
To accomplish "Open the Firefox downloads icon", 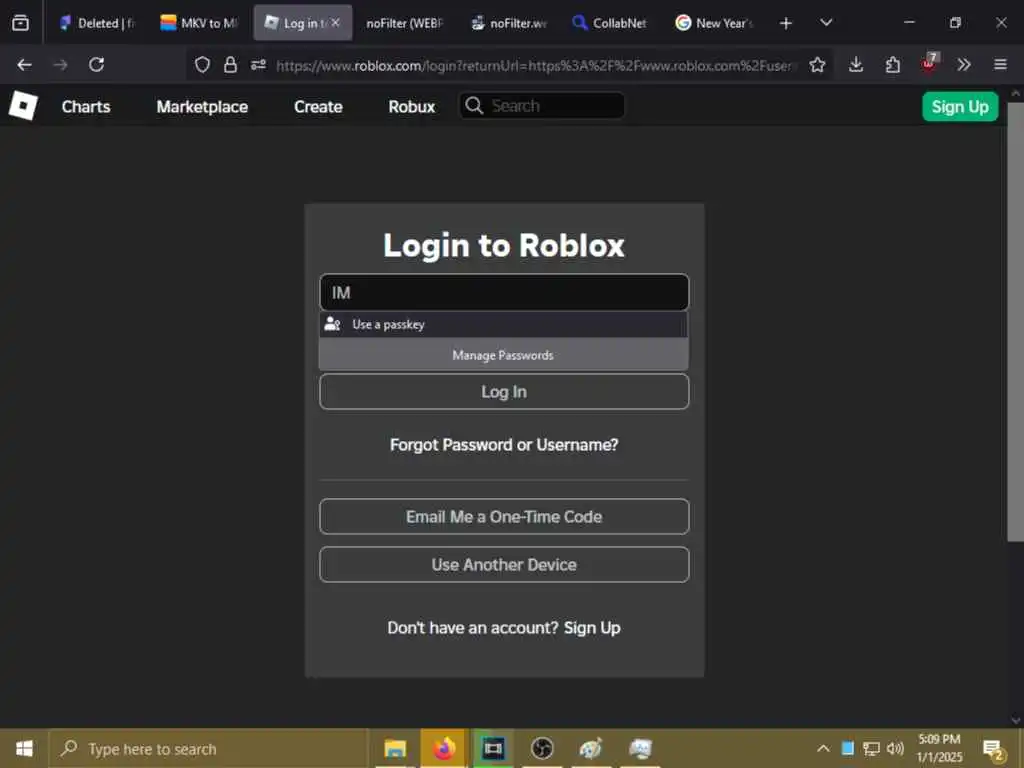I will (856, 65).
